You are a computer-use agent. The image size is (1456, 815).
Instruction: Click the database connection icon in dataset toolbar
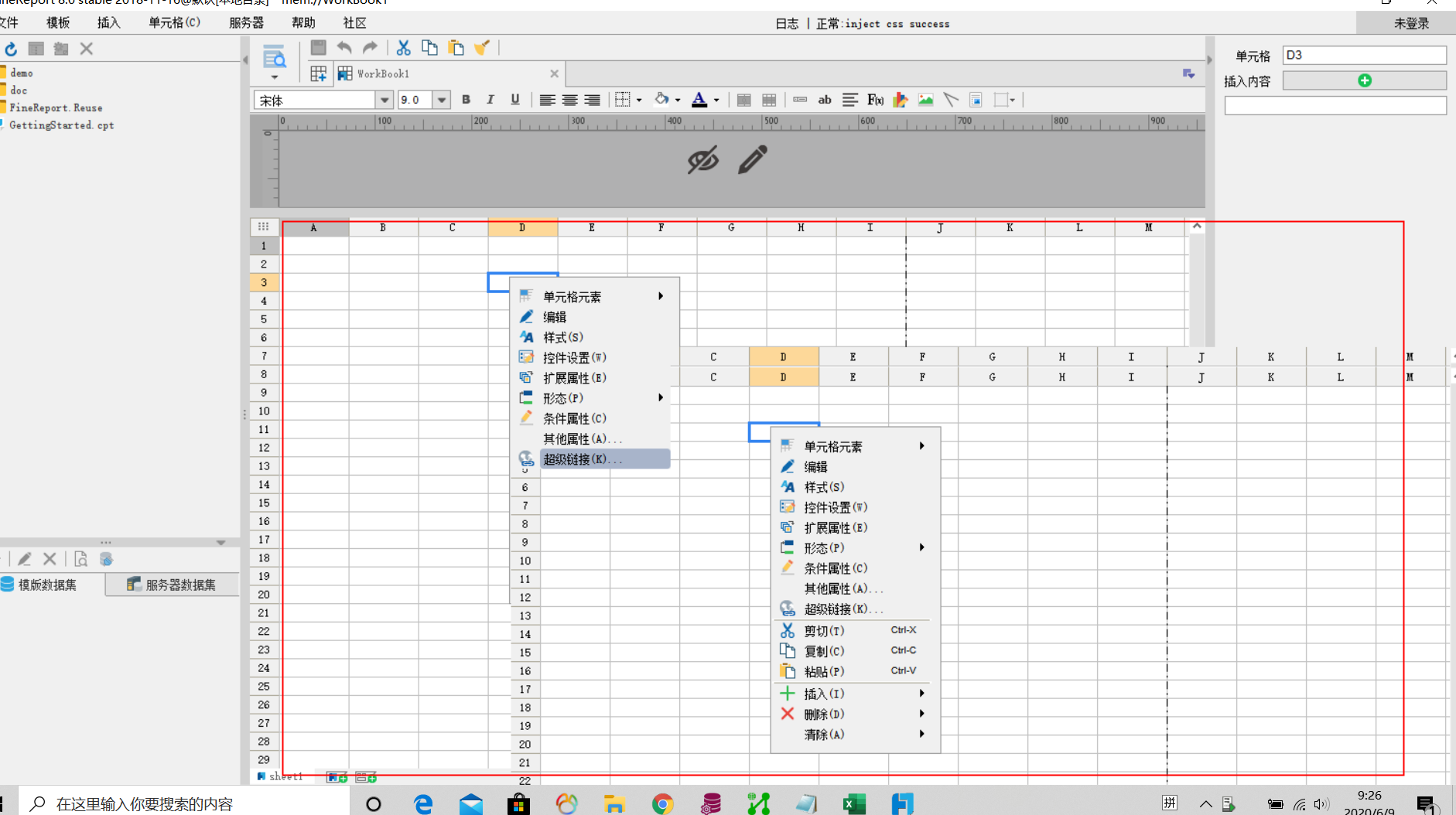click(x=107, y=558)
